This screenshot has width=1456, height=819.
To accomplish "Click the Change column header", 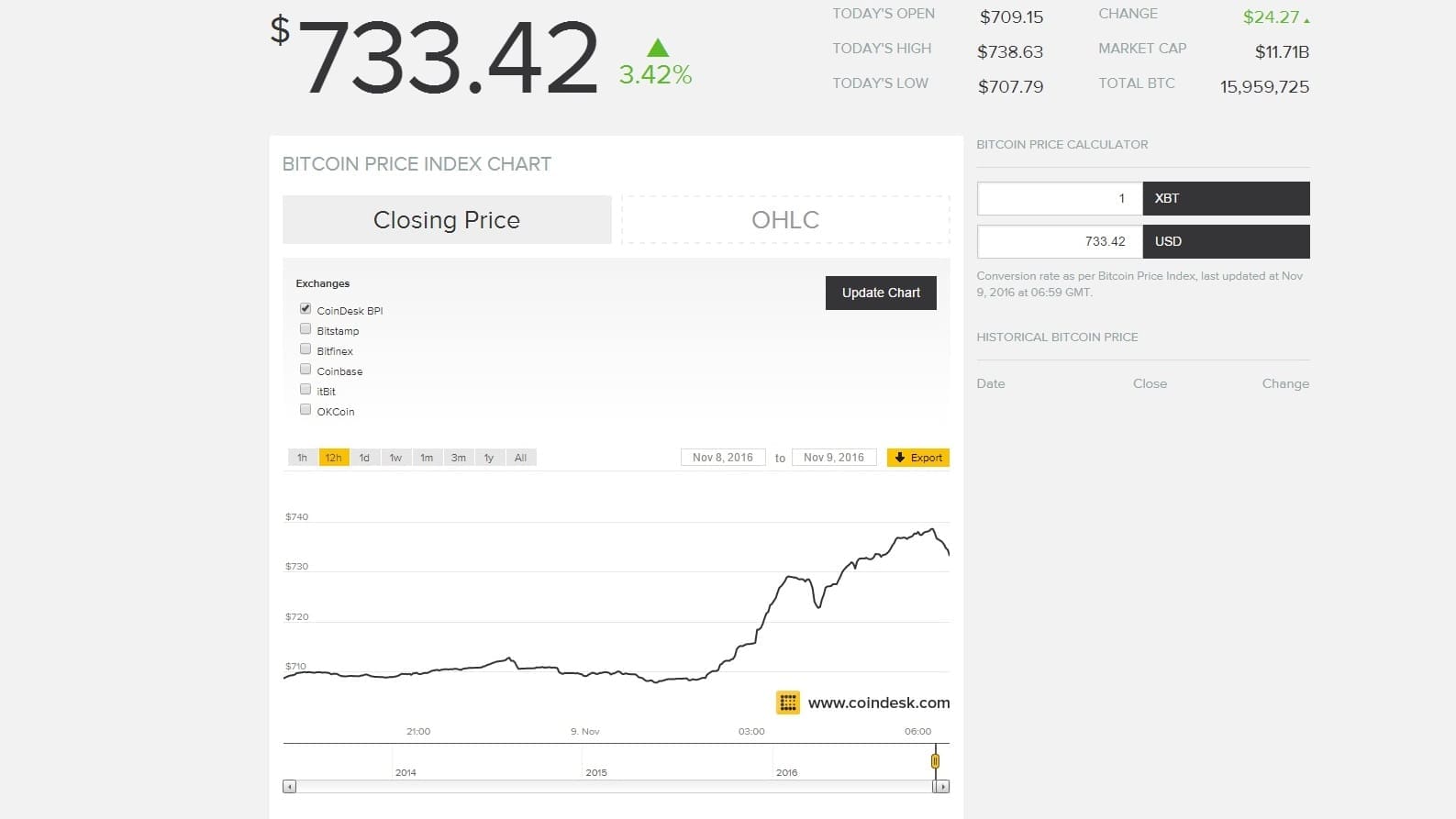I will (1285, 383).
